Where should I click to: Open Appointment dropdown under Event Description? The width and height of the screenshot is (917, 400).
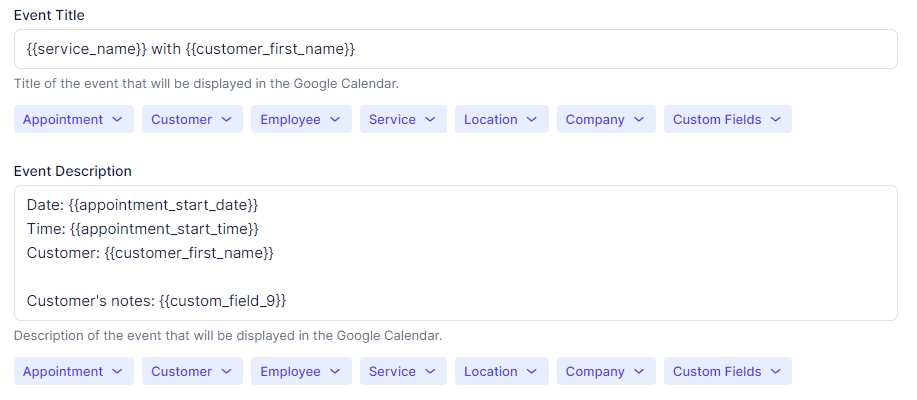click(73, 372)
